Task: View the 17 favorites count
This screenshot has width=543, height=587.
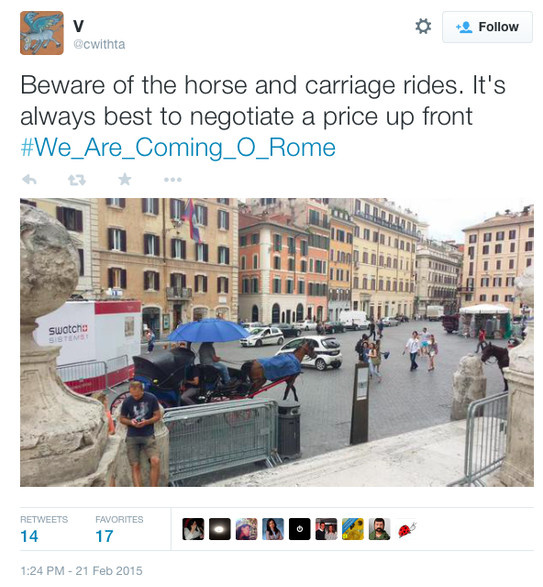Action: click(x=104, y=536)
